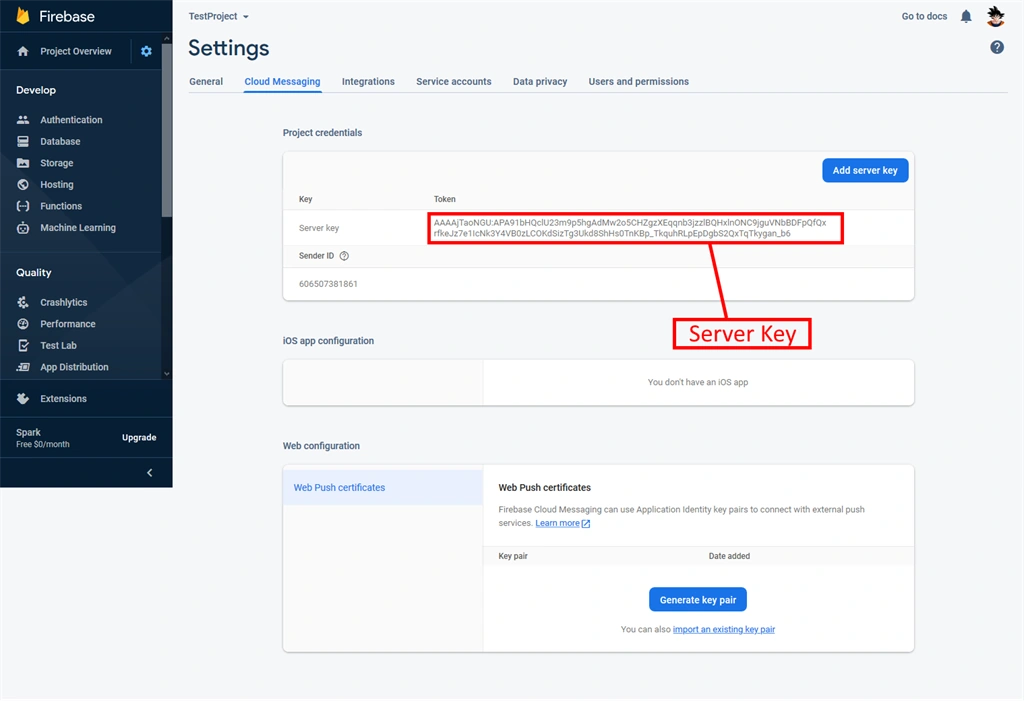The image size is (1024, 701).
Task: Click the server key token text
Action: coord(630,228)
